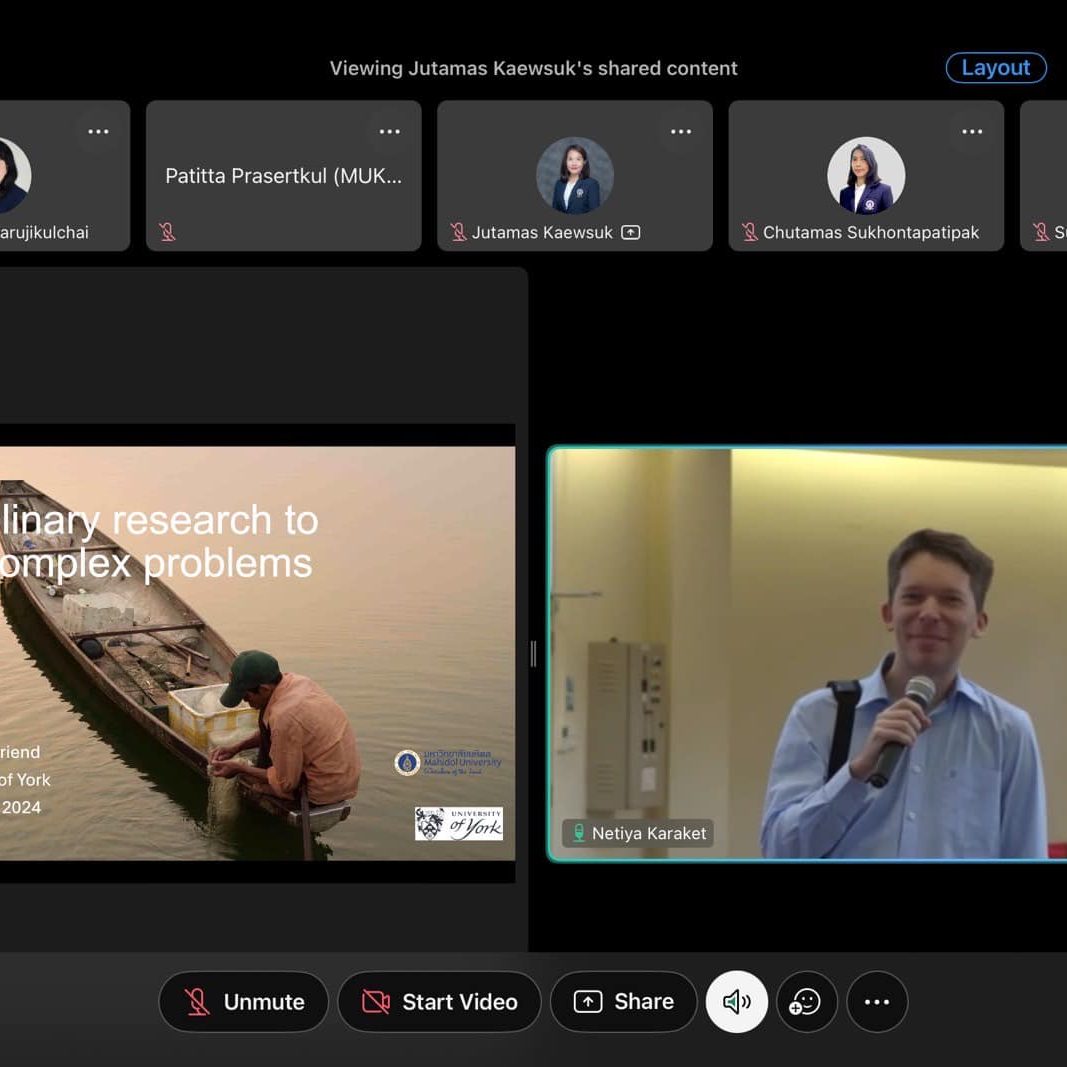Open the emoji reactions menu
1067x1067 pixels.
click(x=805, y=1001)
